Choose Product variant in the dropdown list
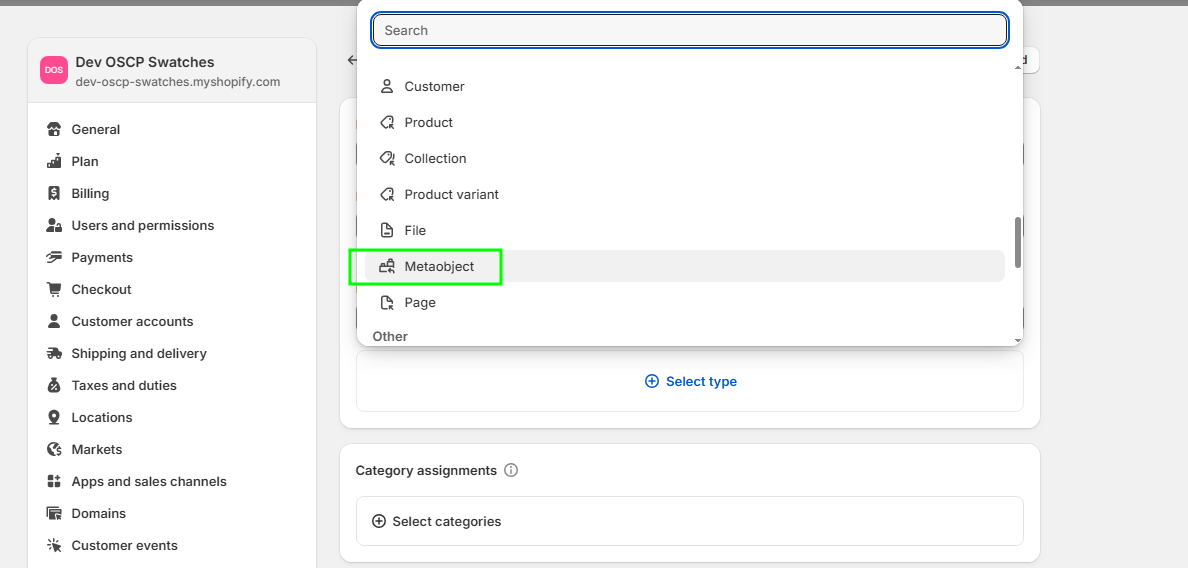Screen dimensions: 1188x568 (451, 195)
